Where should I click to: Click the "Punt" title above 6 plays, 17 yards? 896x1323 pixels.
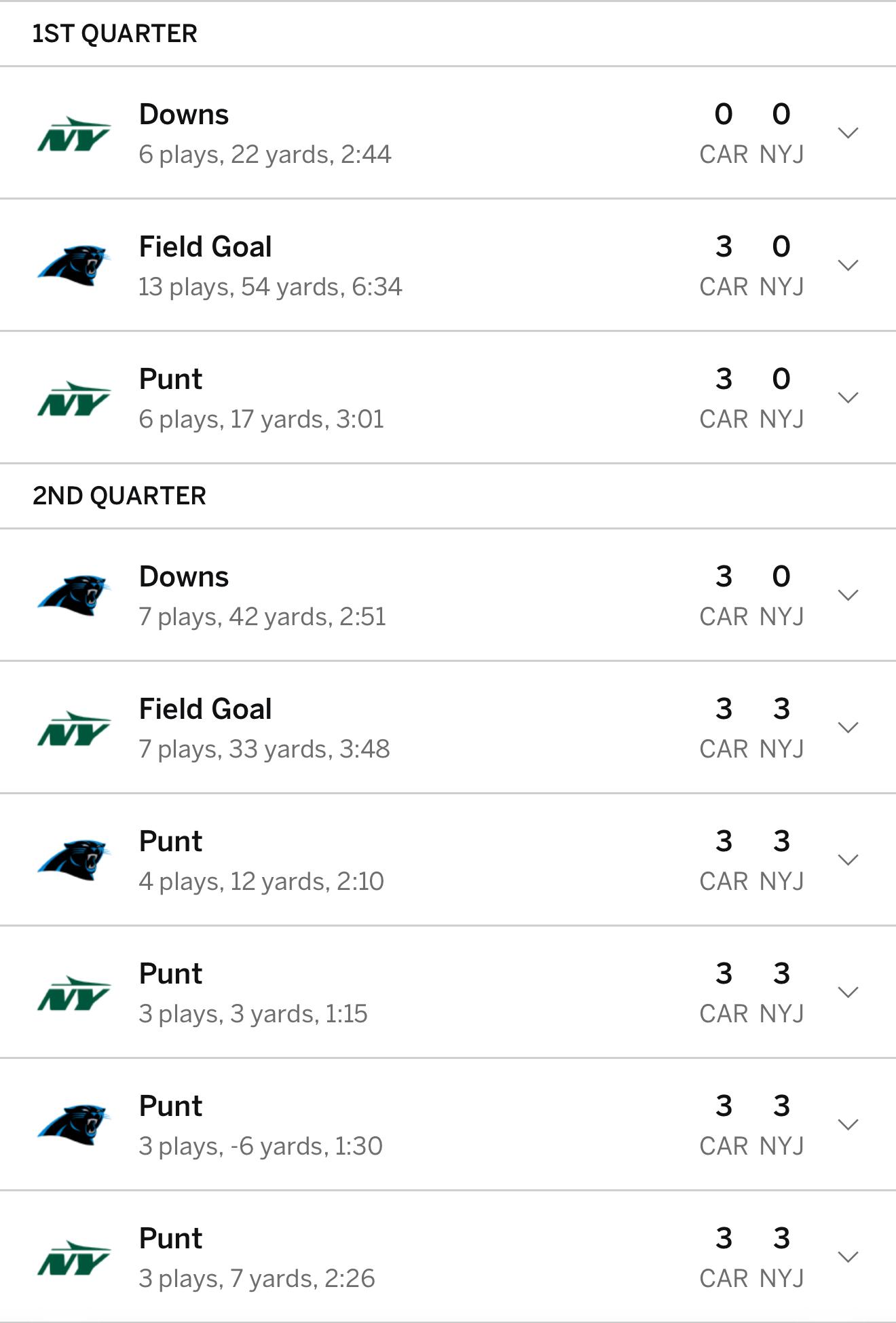pos(170,379)
